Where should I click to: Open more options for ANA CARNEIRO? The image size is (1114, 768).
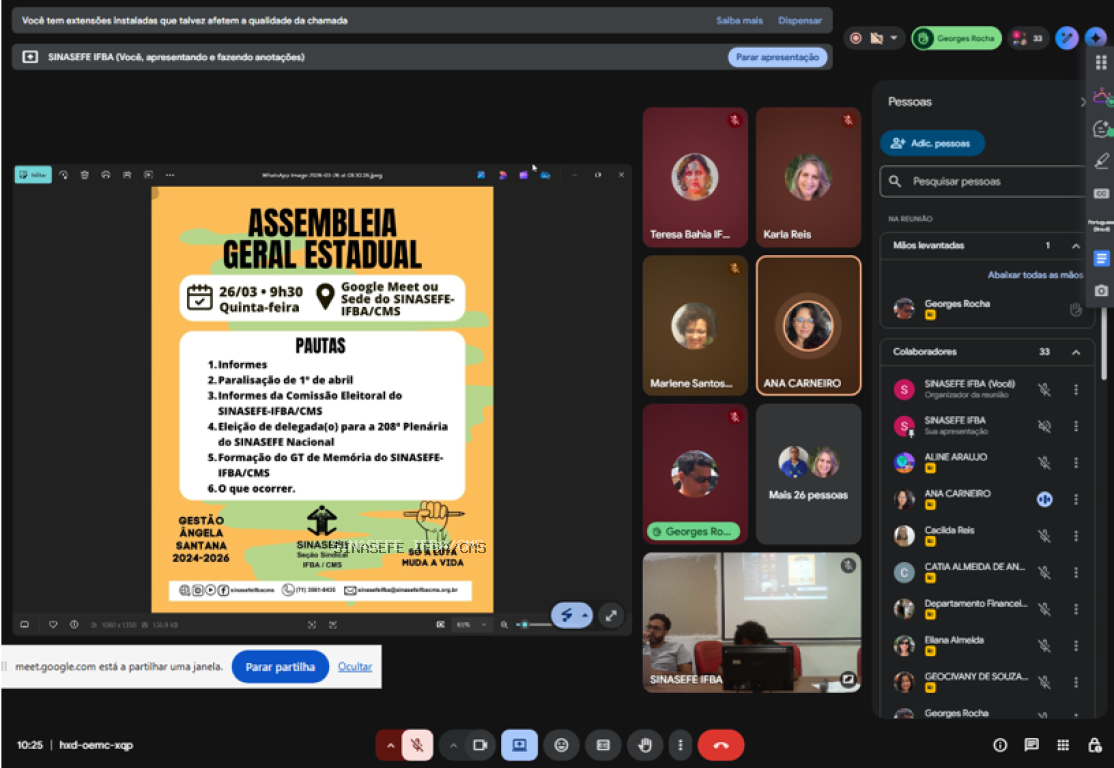click(x=1076, y=499)
